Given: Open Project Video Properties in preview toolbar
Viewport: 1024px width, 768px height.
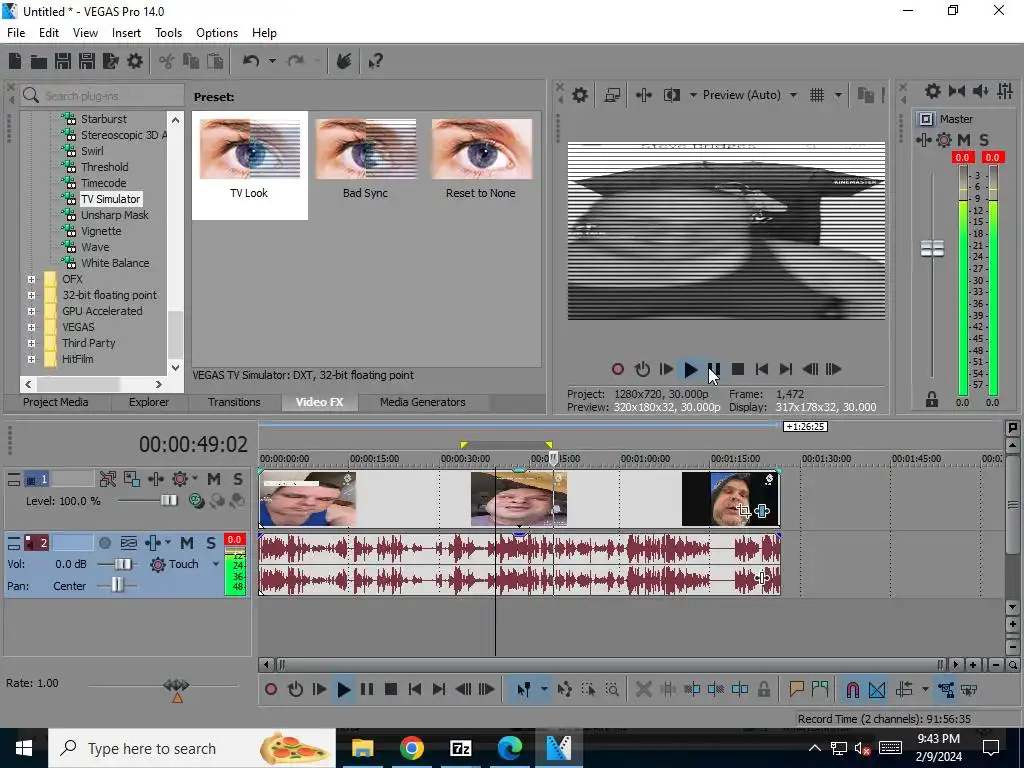Looking at the screenshot, I should [x=580, y=95].
